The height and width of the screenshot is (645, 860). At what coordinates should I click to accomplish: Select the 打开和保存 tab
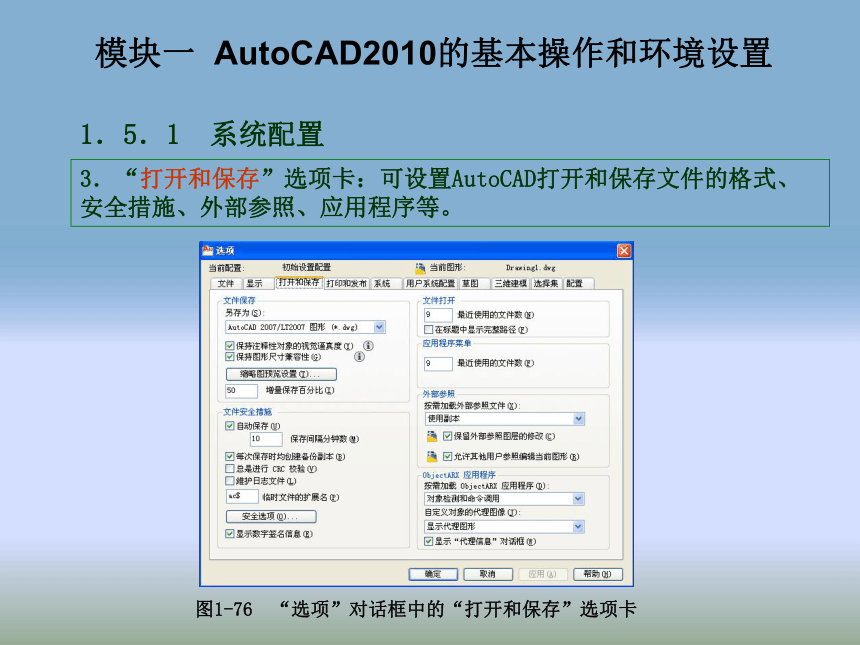[x=299, y=282]
